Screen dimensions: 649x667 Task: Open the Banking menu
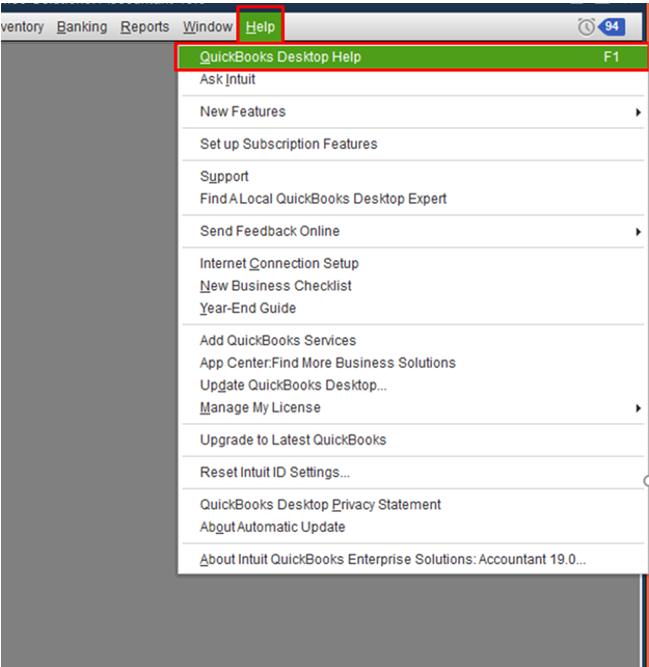pyautogui.click(x=82, y=27)
